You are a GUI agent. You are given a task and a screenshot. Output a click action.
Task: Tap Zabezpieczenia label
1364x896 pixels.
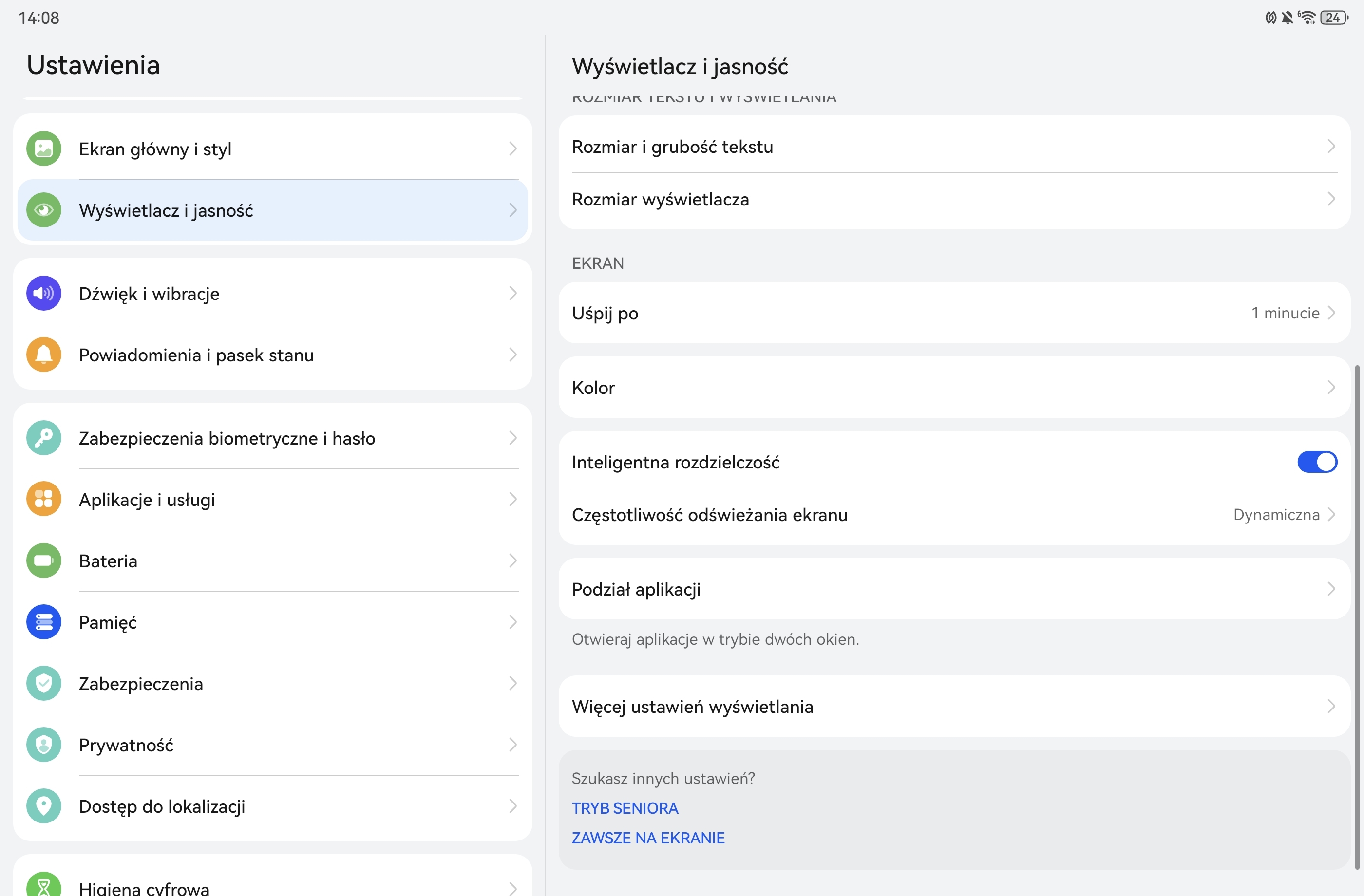point(141,684)
